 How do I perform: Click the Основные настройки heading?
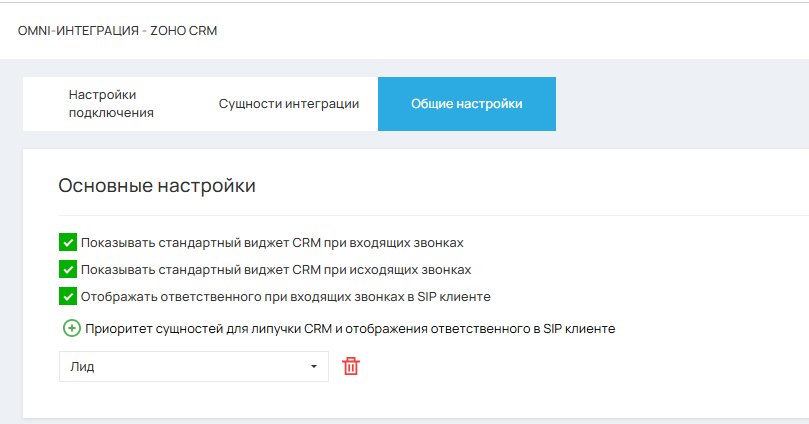coord(157,185)
